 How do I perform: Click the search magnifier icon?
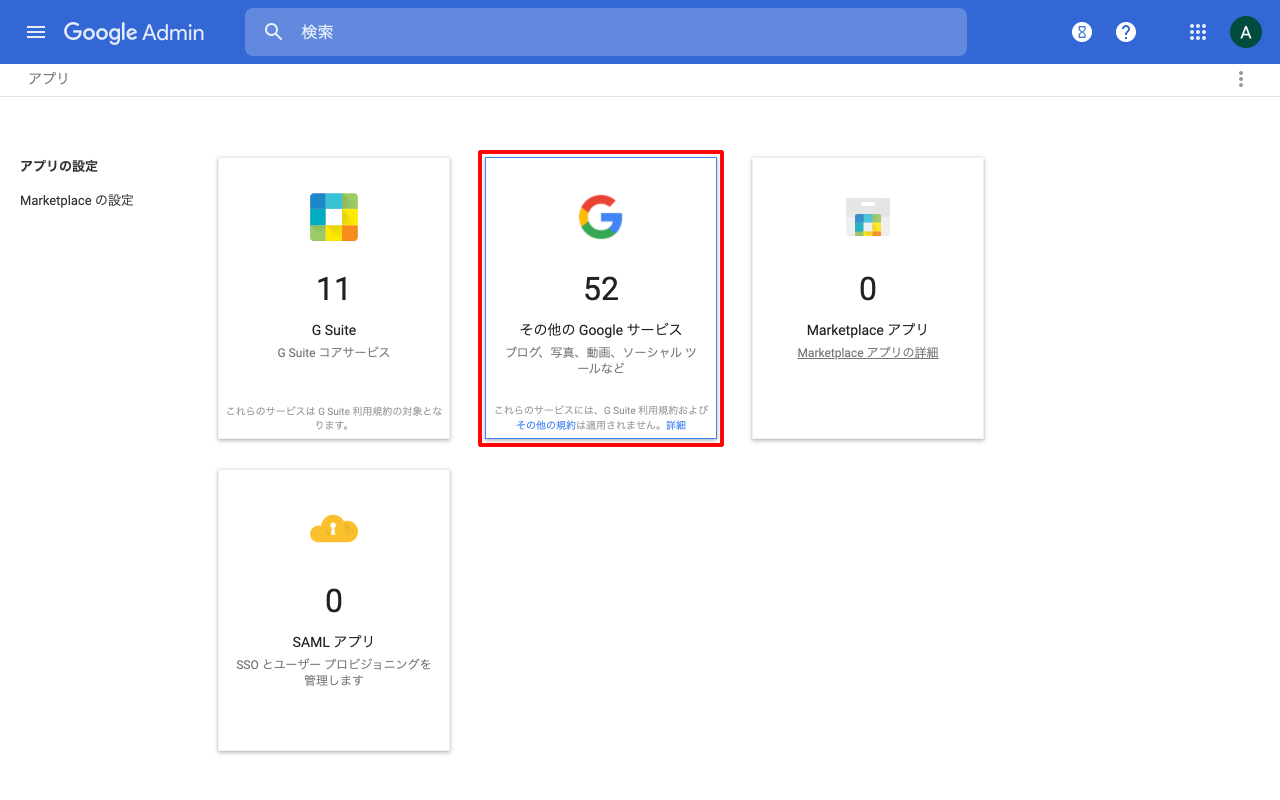coord(274,32)
